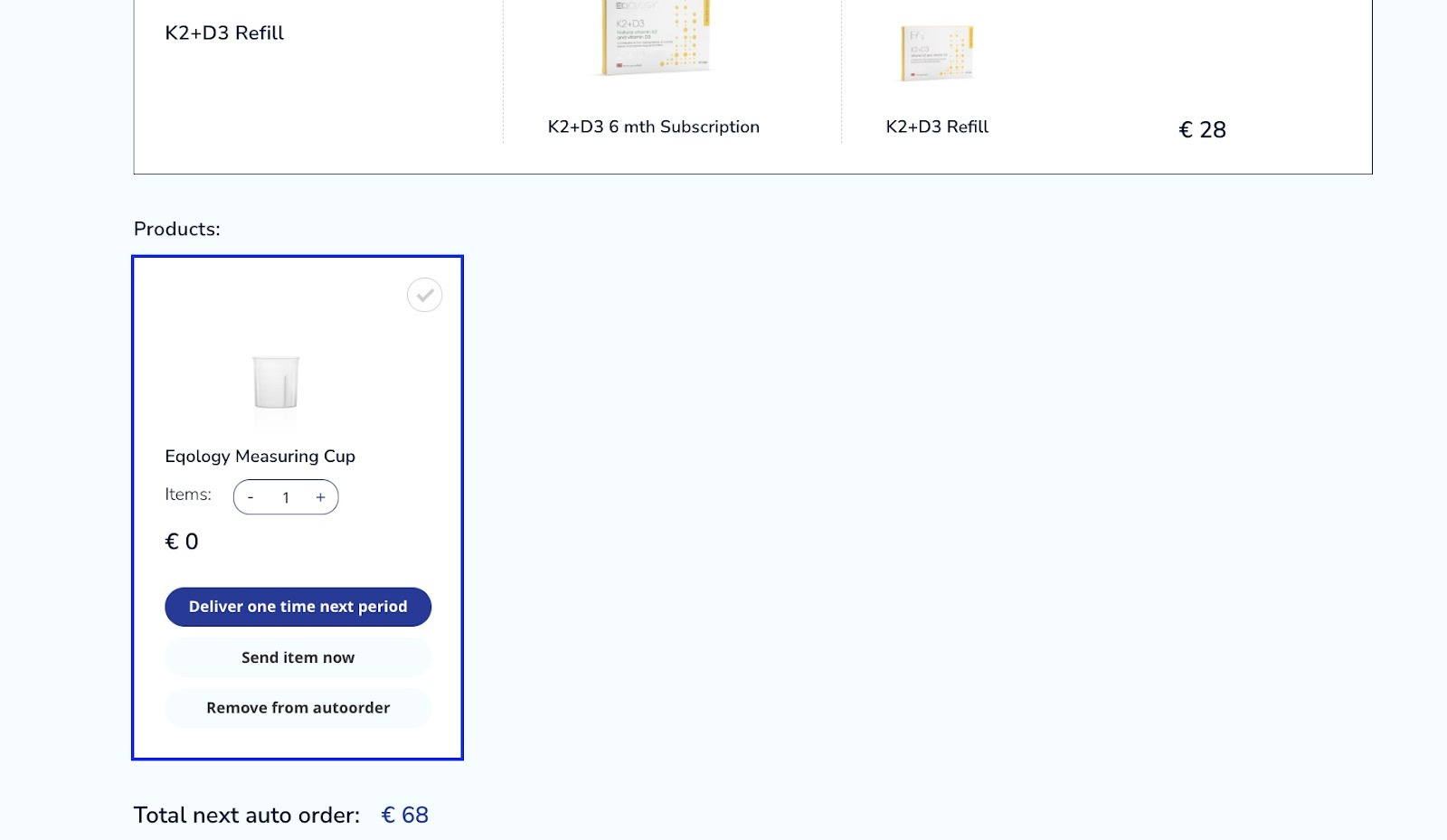Image resolution: width=1447 pixels, height=840 pixels.
Task: Open the Eqology Measuring Cup product image
Action: (276, 383)
